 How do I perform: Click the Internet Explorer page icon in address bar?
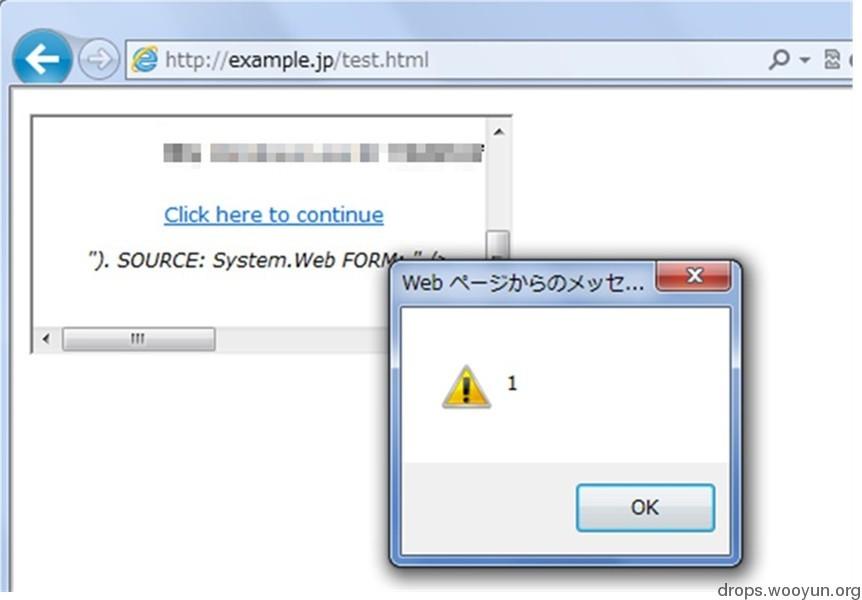click(x=145, y=59)
